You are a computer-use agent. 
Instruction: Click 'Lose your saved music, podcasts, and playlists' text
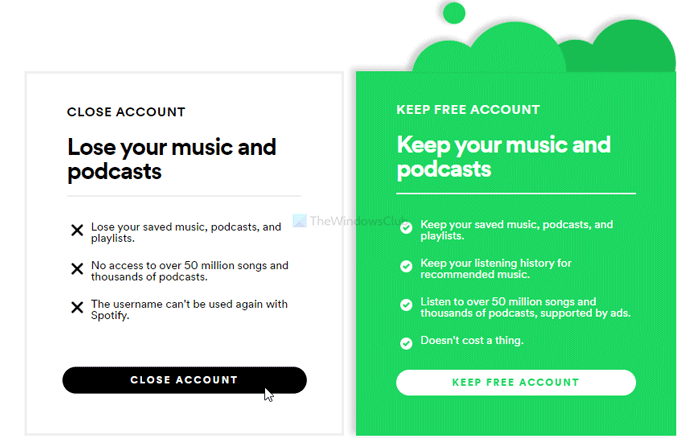(x=186, y=232)
